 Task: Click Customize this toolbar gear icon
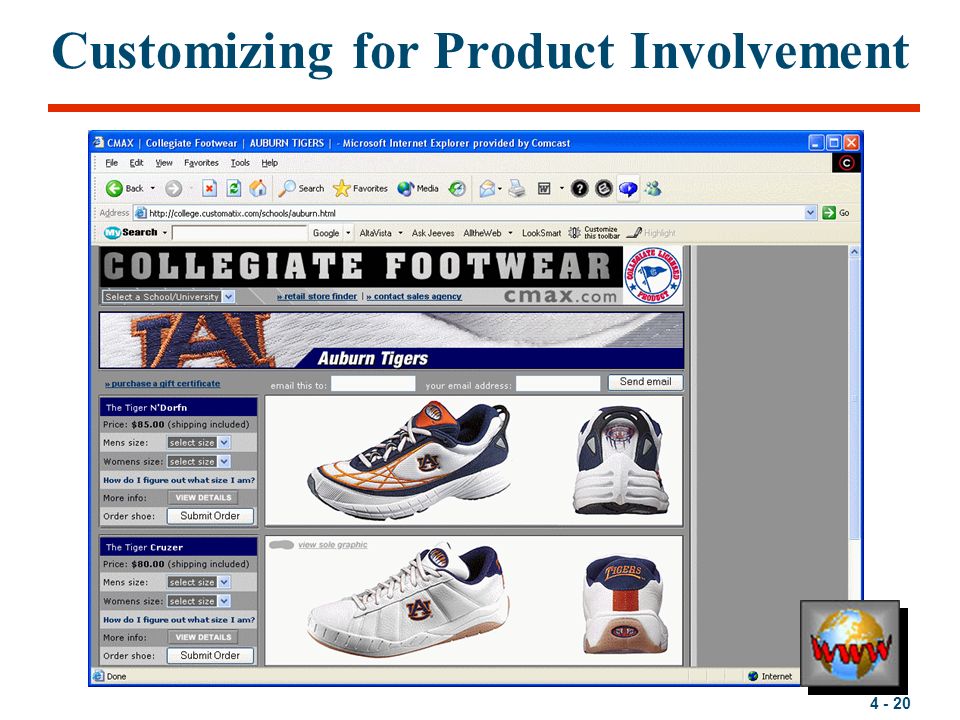(574, 233)
